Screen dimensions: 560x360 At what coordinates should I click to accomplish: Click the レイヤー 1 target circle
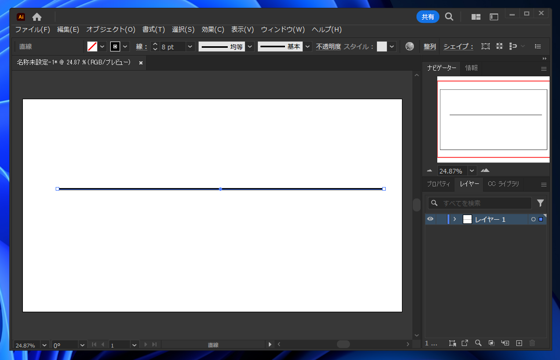533,219
